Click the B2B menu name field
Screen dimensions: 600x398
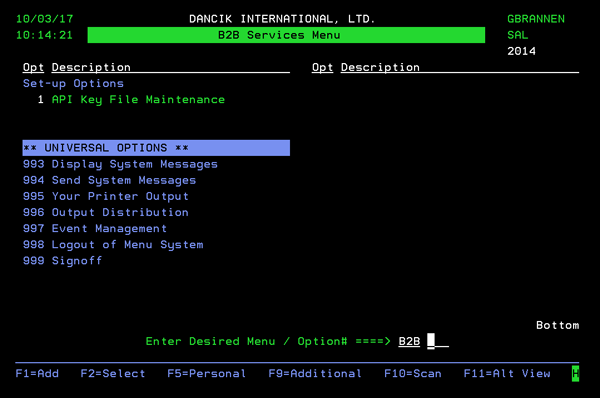(409, 341)
